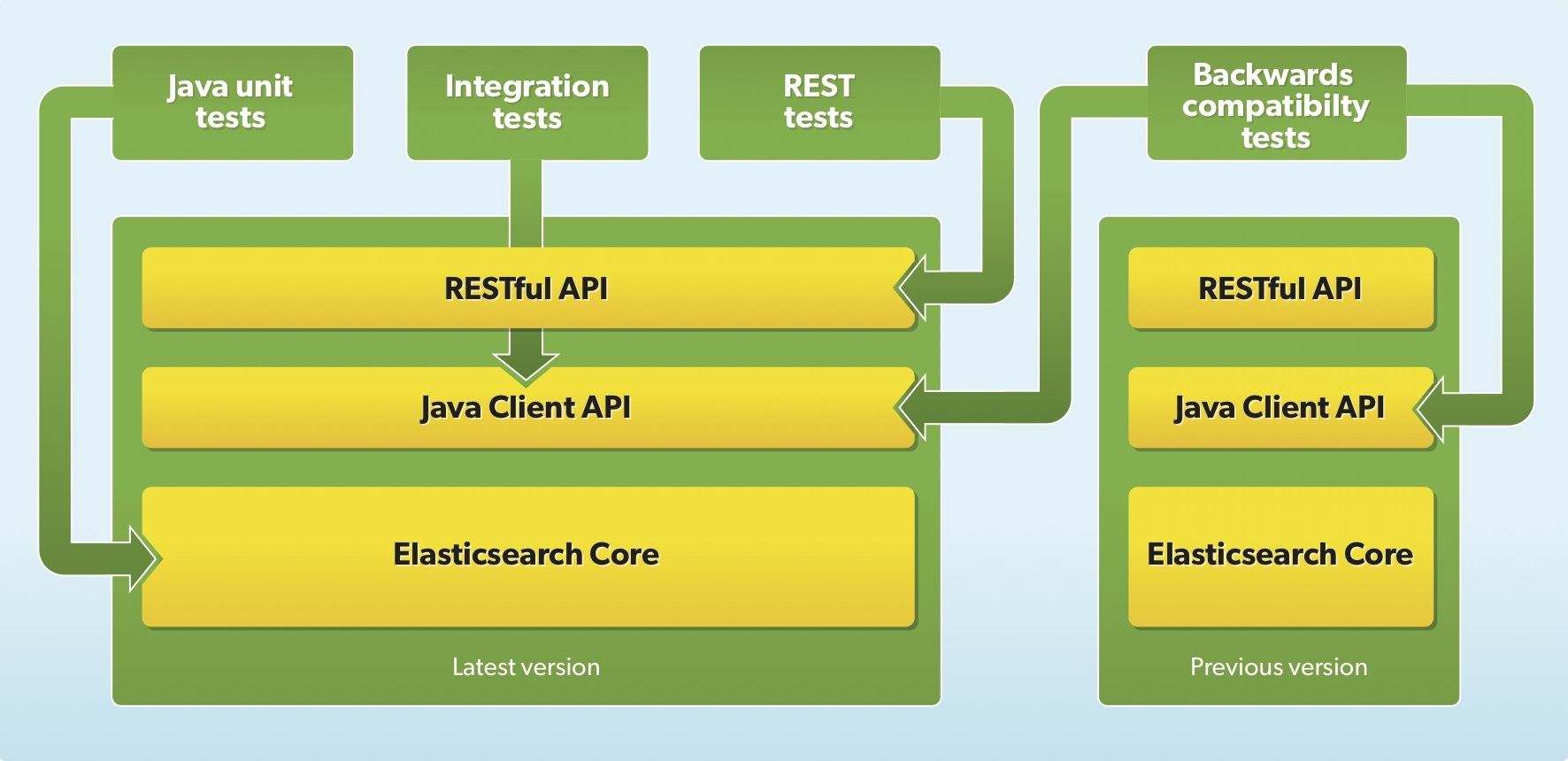Click RESTful API bar in Latest version
The height and width of the screenshot is (761, 1568).
(x=528, y=288)
